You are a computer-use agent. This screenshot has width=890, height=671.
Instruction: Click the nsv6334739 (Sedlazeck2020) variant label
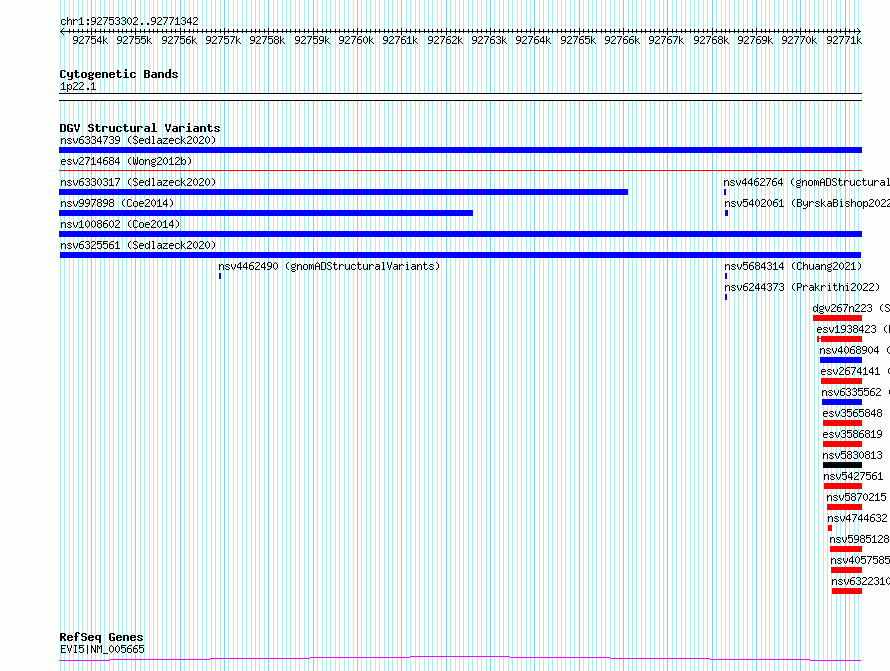(x=138, y=140)
